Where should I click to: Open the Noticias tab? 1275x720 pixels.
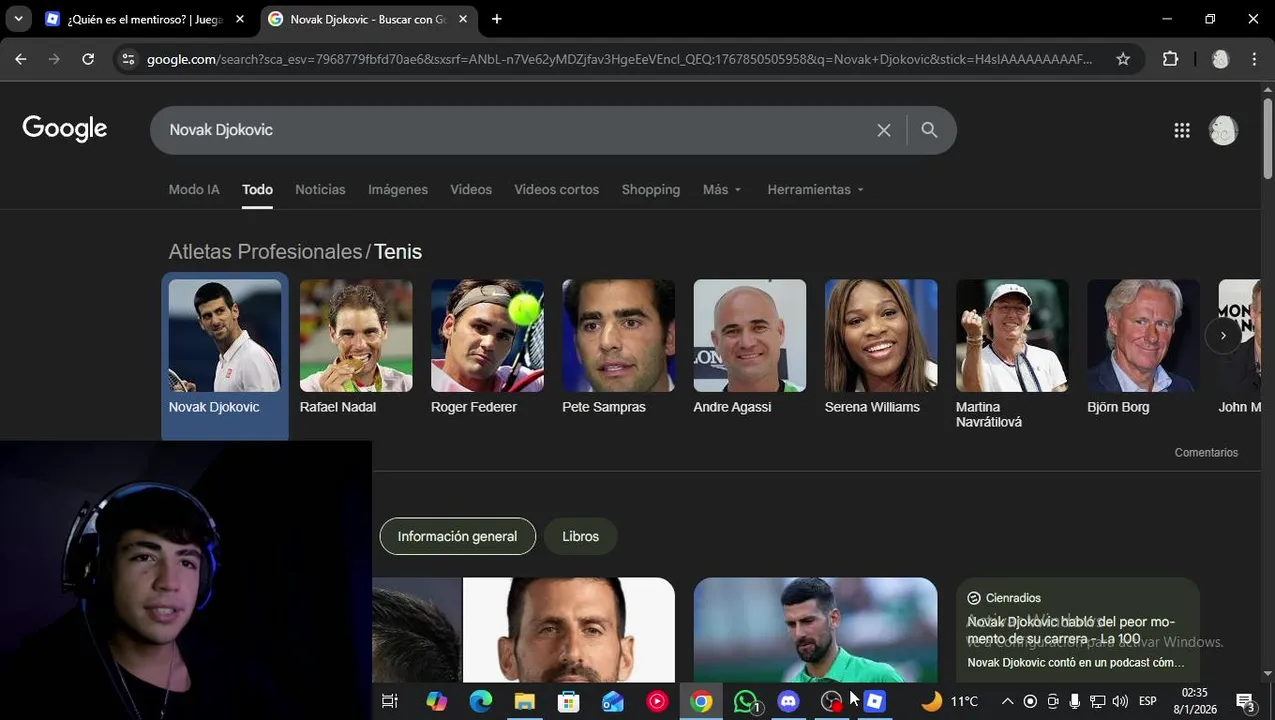click(320, 189)
